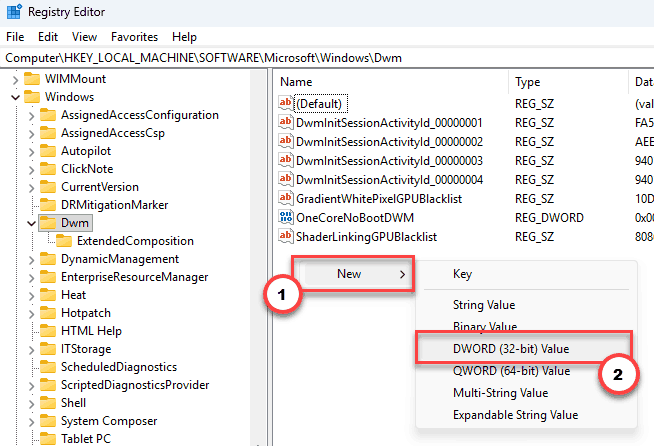Click the registry path address bar

pos(327,58)
